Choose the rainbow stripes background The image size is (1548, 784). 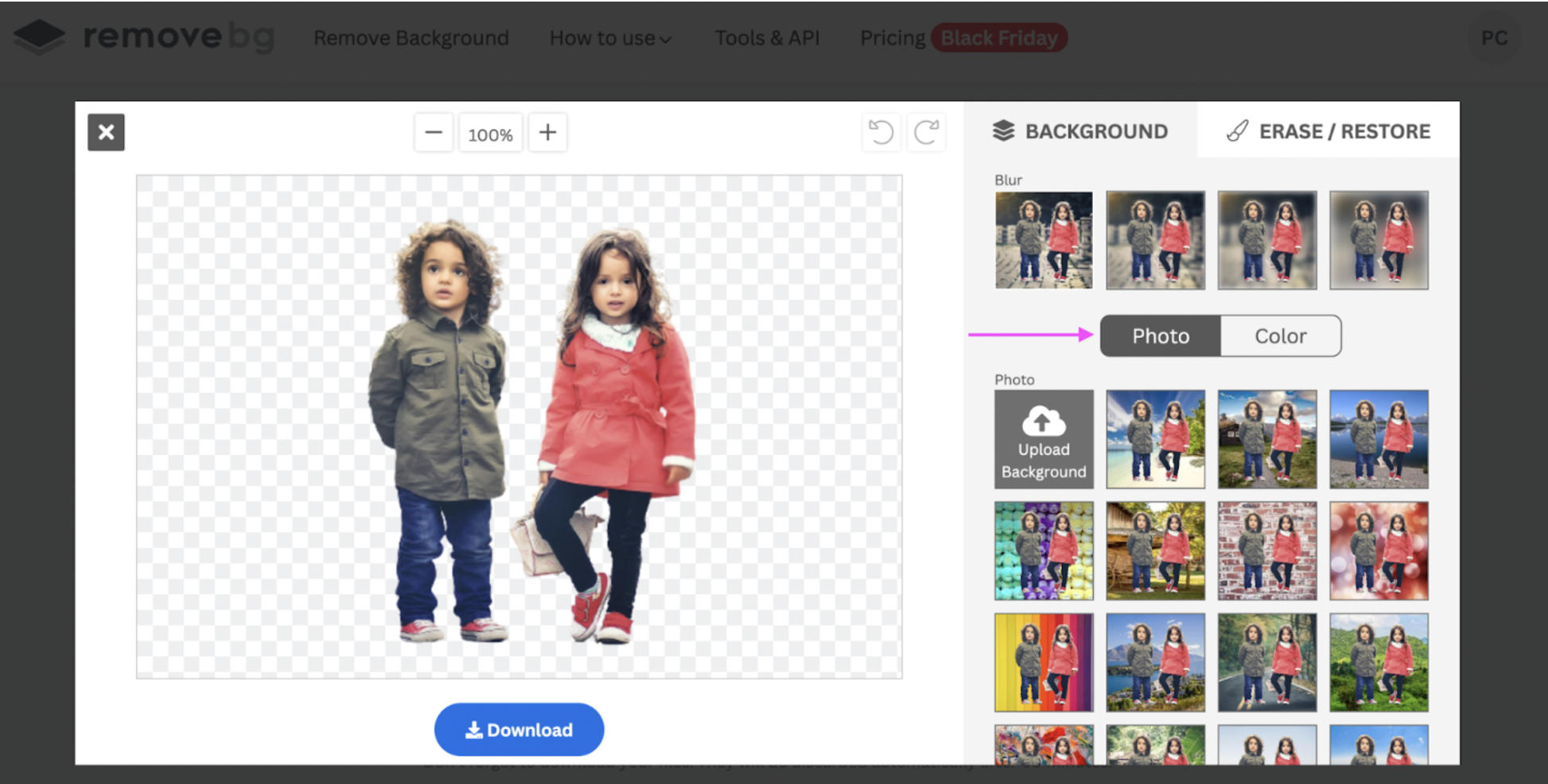(x=1044, y=662)
